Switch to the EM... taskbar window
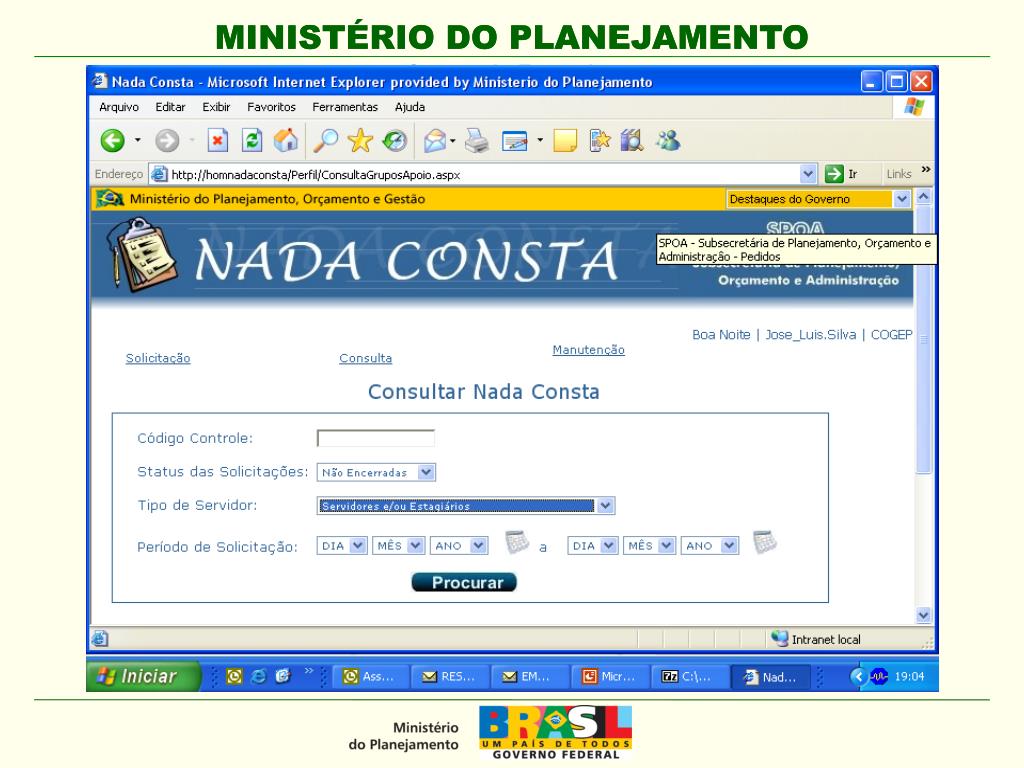This screenshot has width=1024, height=768. (529, 677)
